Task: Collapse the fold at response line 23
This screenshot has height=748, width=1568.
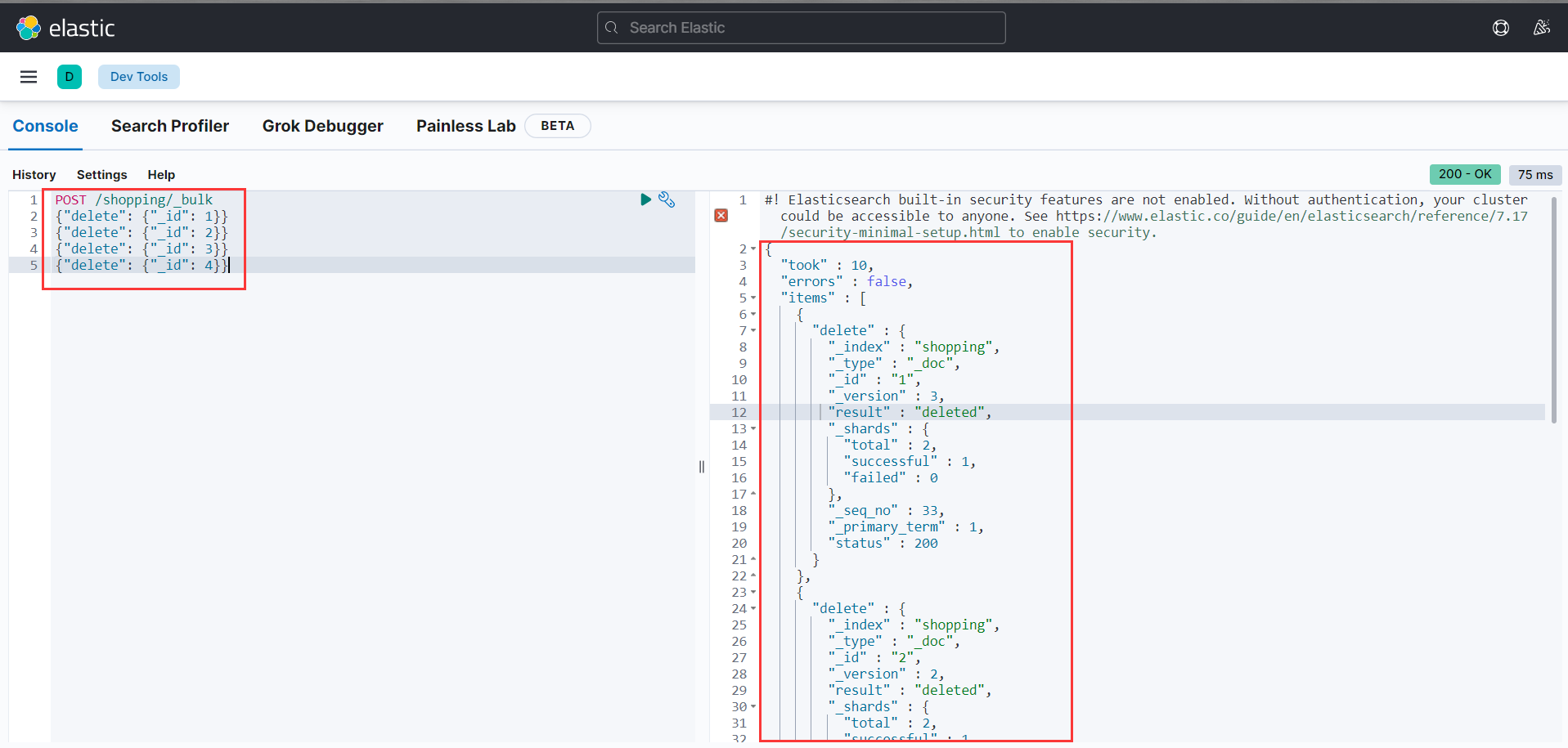Action: coord(753,592)
